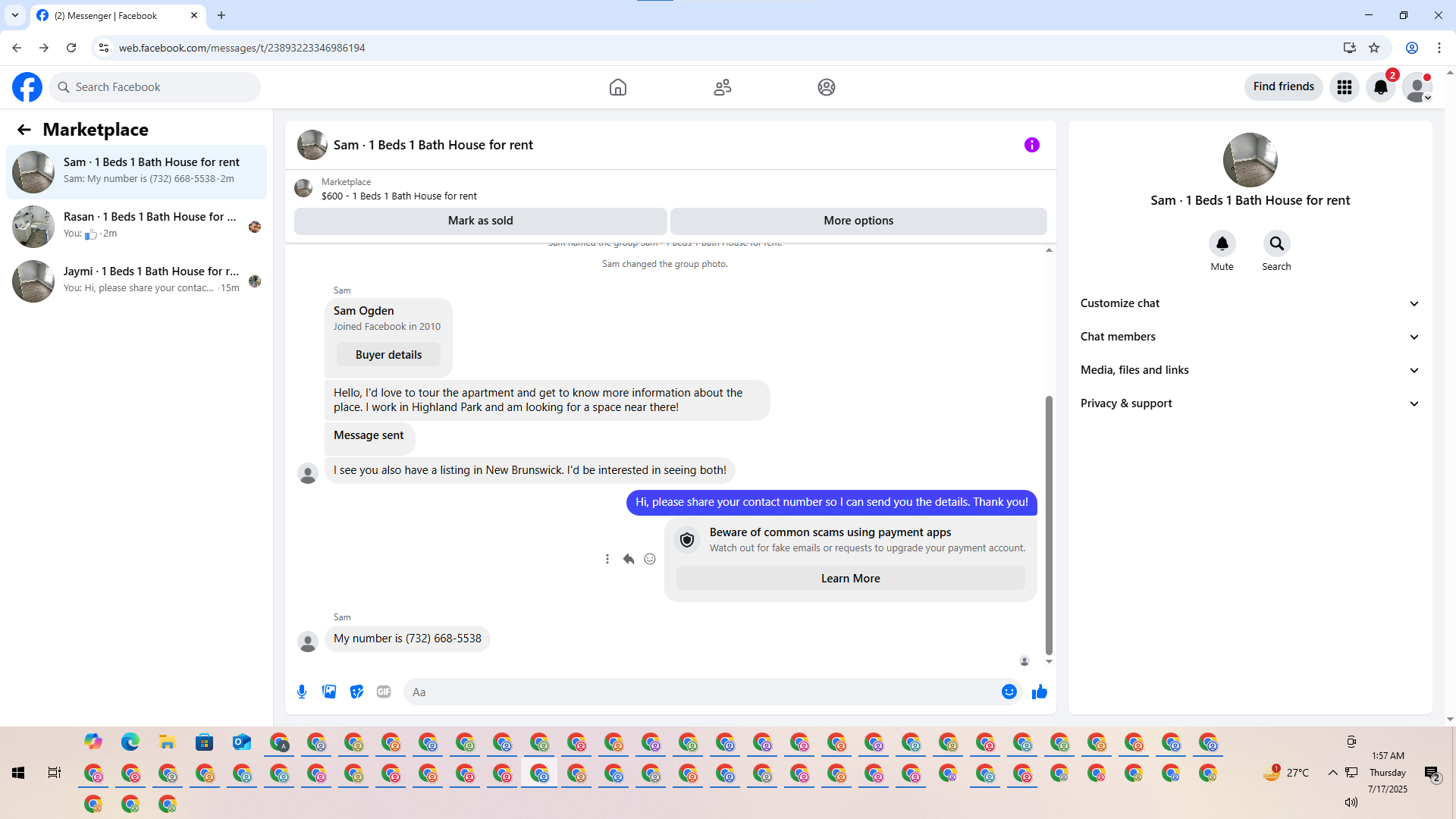Open the Facebook home logo

click(27, 87)
